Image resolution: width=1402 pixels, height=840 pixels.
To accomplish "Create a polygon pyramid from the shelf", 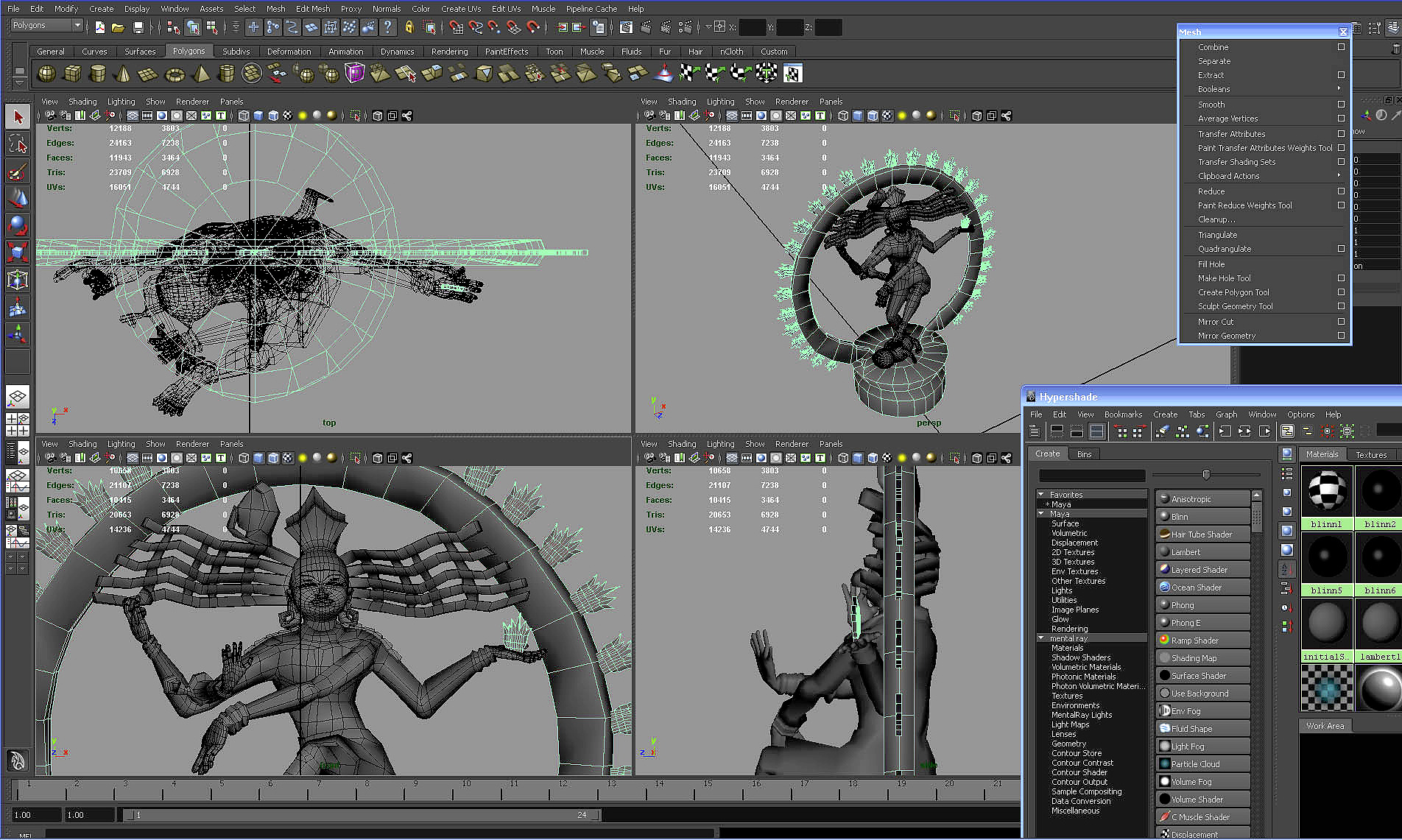I will click(200, 74).
